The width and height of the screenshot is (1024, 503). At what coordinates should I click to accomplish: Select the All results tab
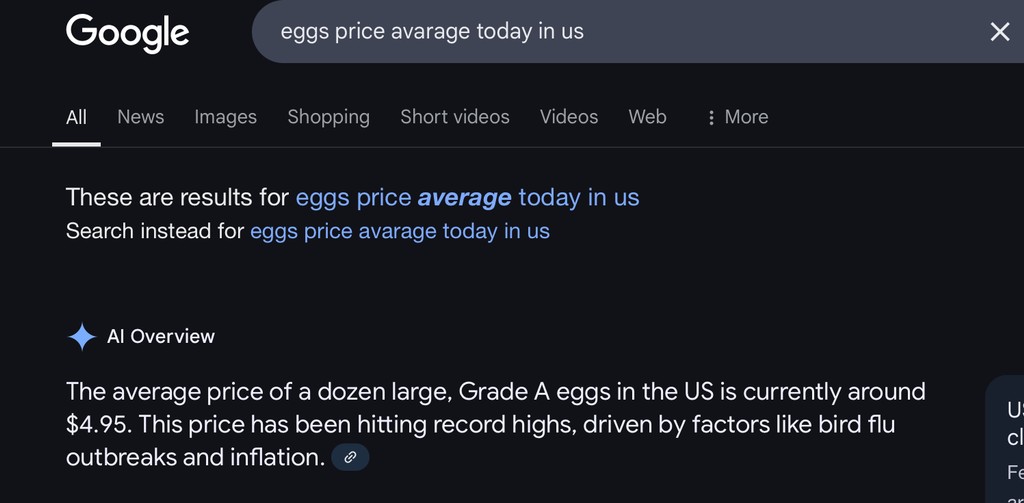(x=76, y=117)
